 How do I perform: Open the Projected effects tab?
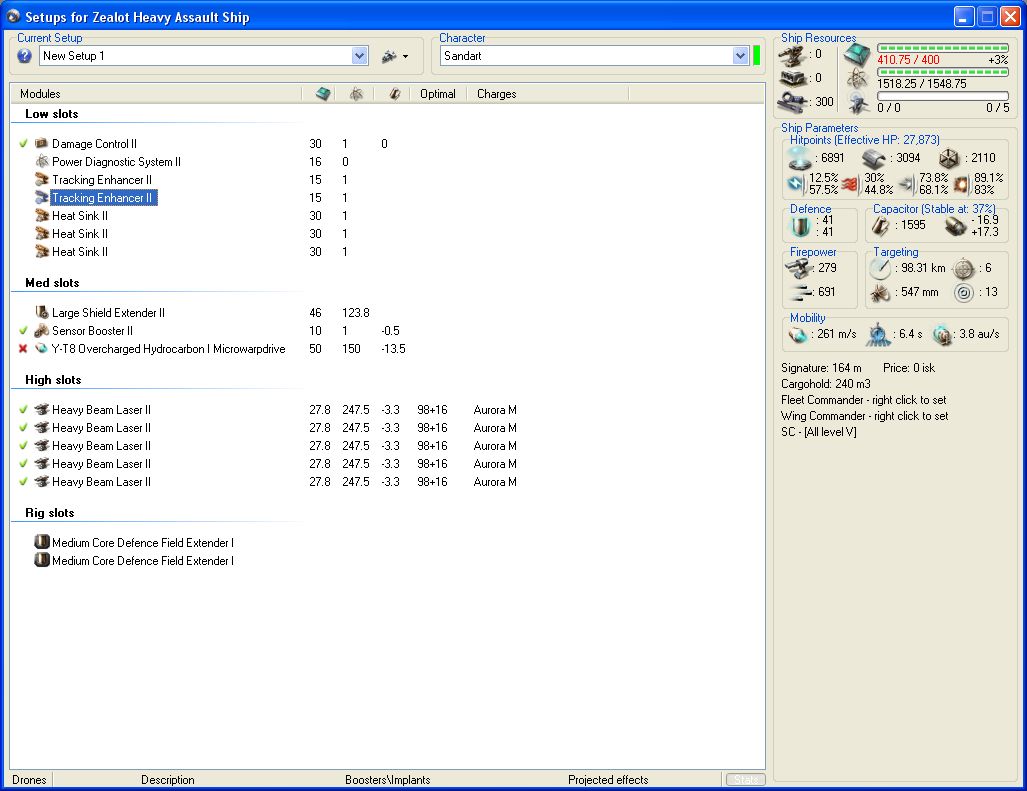(x=608, y=780)
